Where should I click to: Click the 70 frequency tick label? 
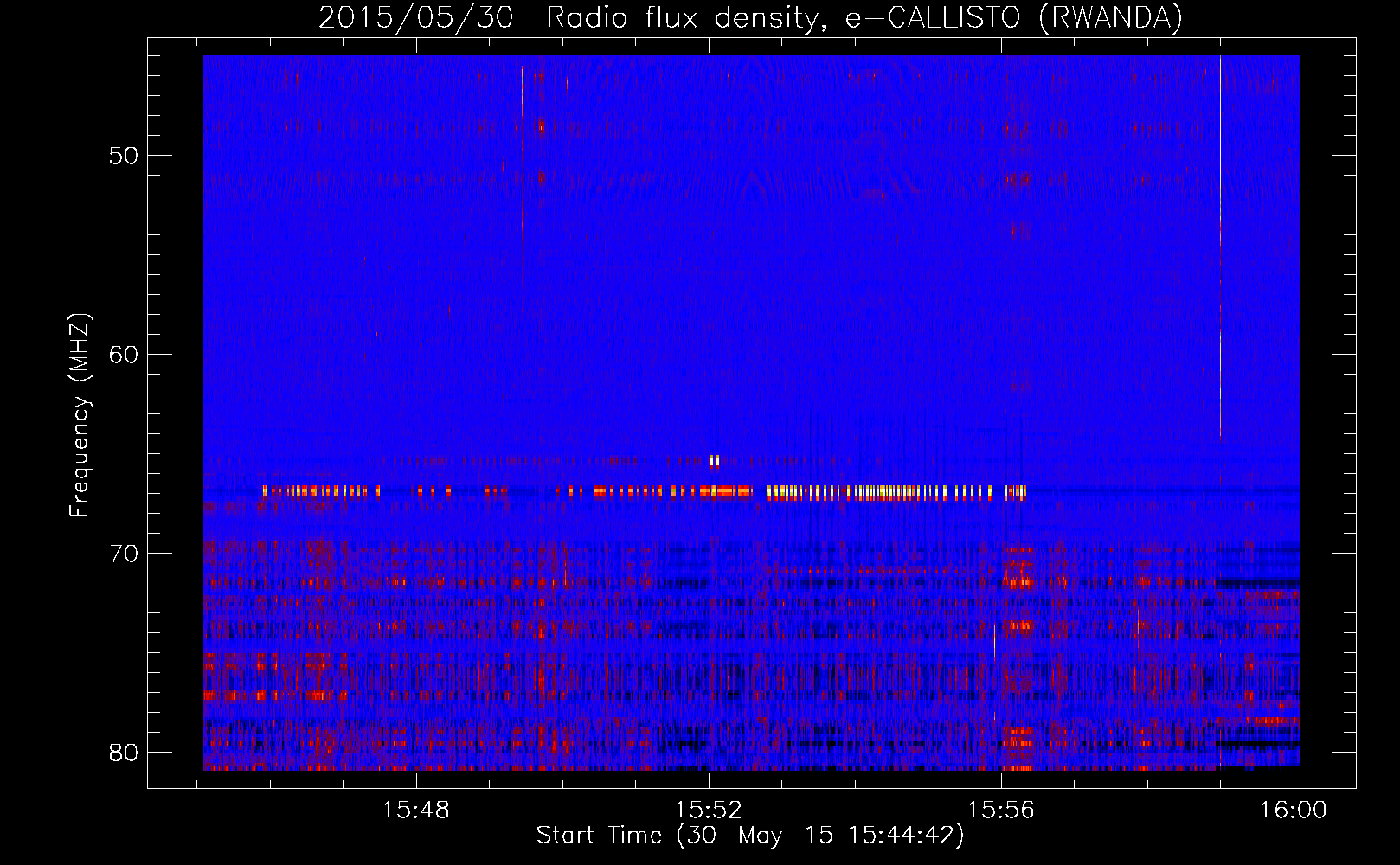124,554
